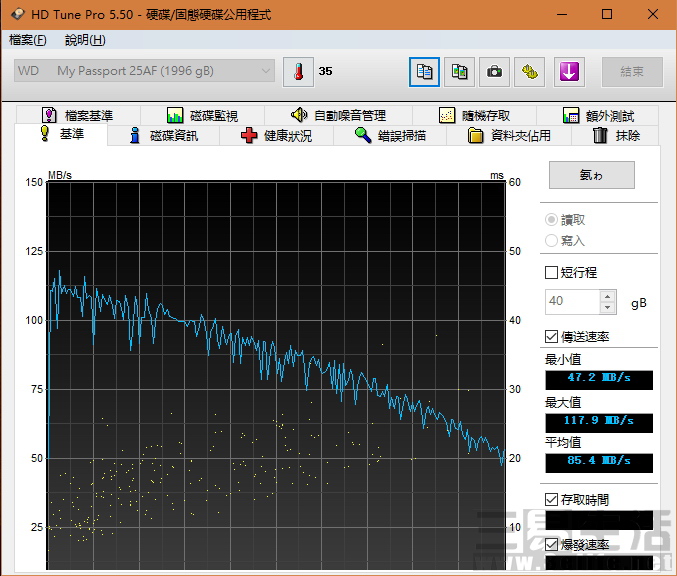Open the 額外測試 extra tests tab

[x=598, y=115]
